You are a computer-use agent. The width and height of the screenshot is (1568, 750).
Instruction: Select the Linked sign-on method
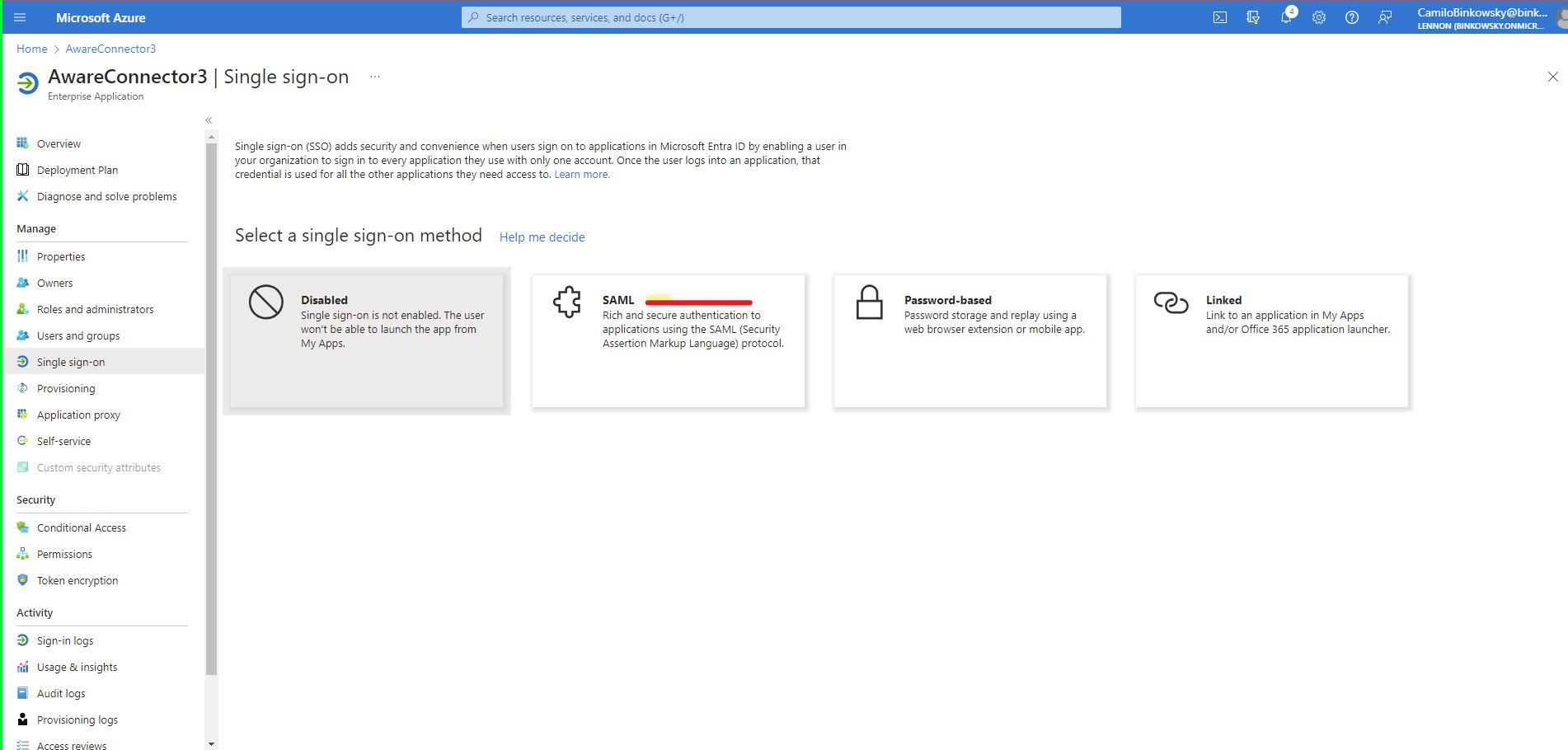tap(1272, 340)
